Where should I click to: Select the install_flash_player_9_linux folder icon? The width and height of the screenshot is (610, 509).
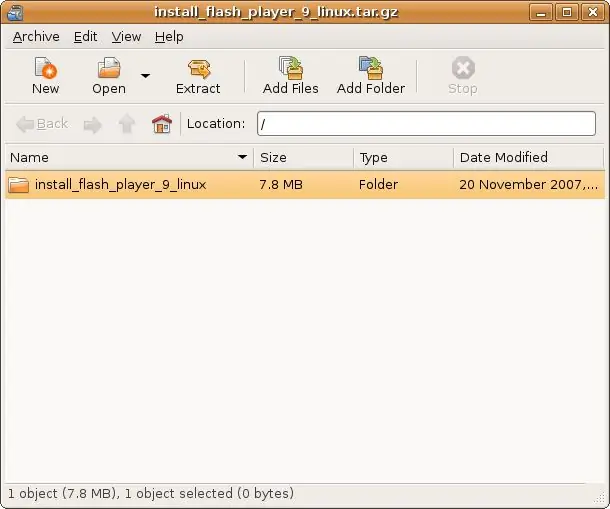coord(19,185)
